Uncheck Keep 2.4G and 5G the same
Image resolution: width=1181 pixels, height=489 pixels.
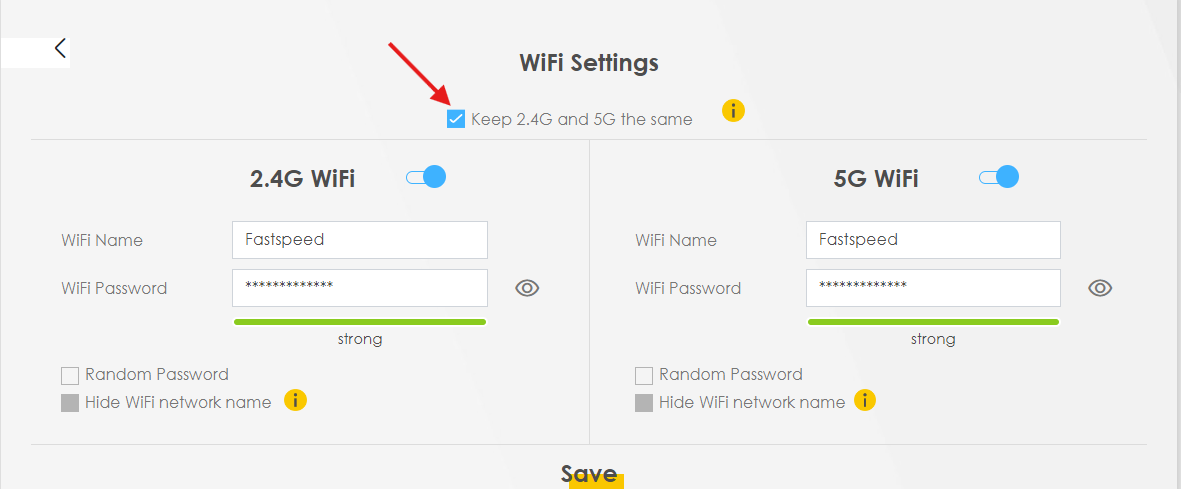click(x=457, y=120)
